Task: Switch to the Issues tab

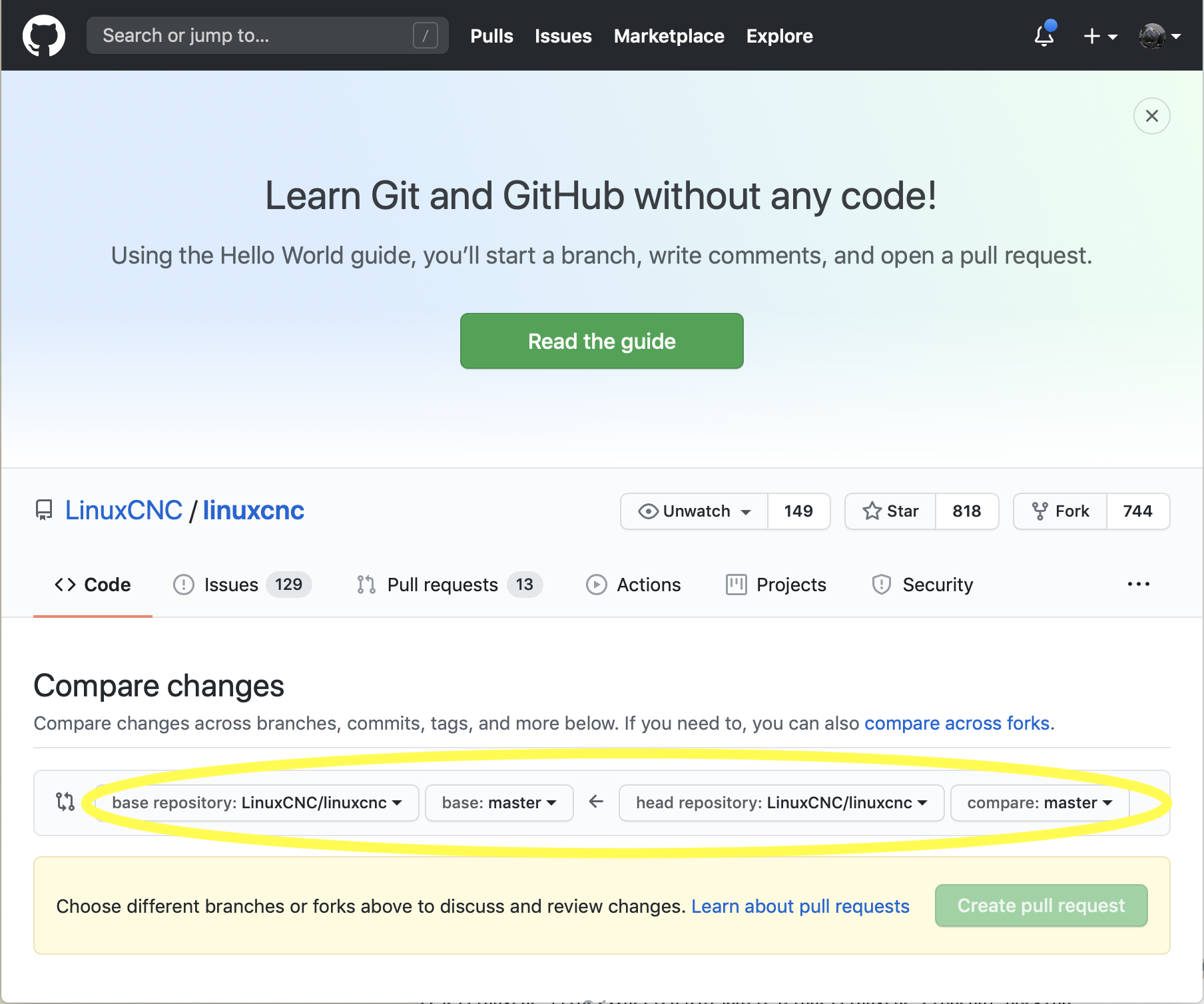Action: (x=242, y=585)
